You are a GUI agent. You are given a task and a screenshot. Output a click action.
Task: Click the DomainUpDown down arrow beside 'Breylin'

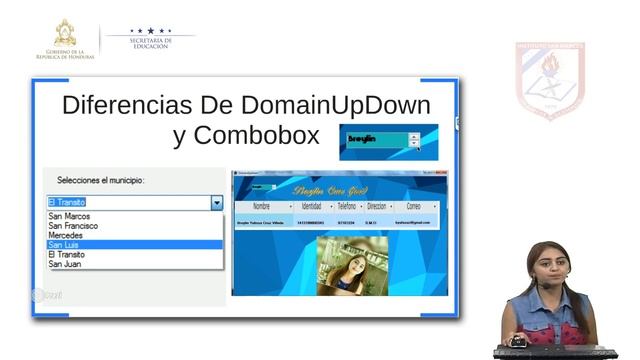[414, 143]
